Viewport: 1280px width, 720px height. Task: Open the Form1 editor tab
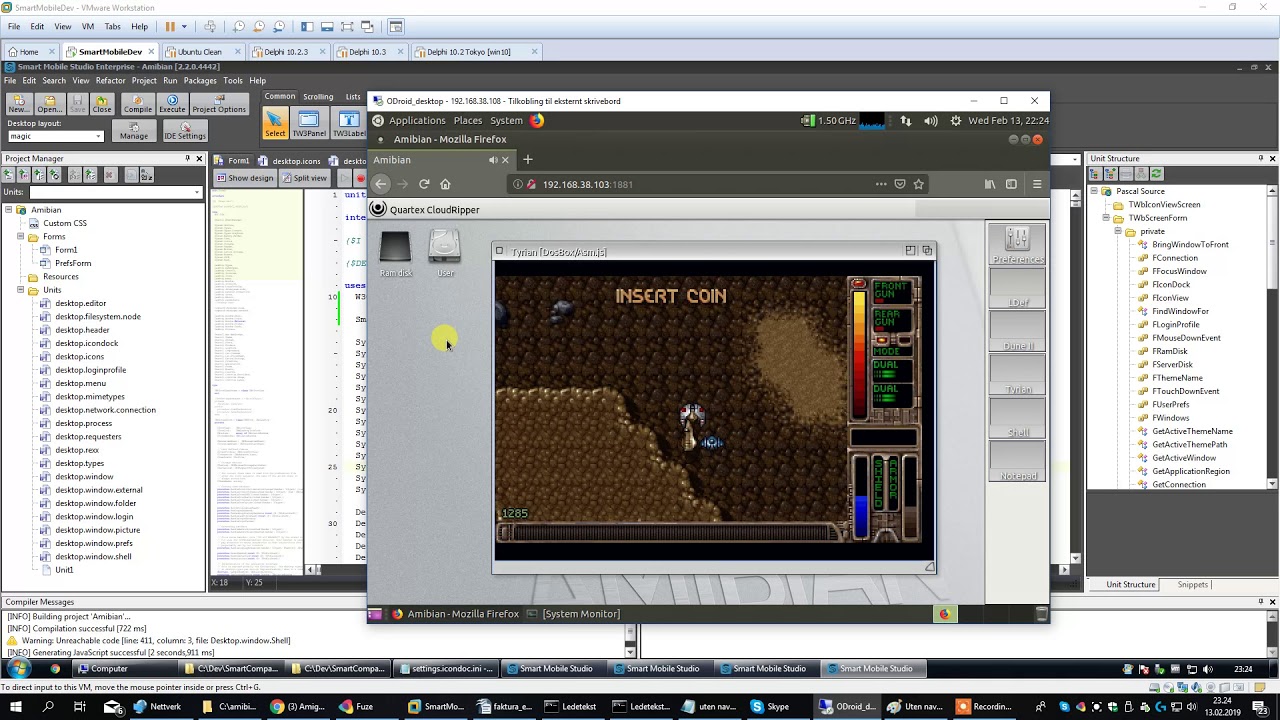pos(231,160)
